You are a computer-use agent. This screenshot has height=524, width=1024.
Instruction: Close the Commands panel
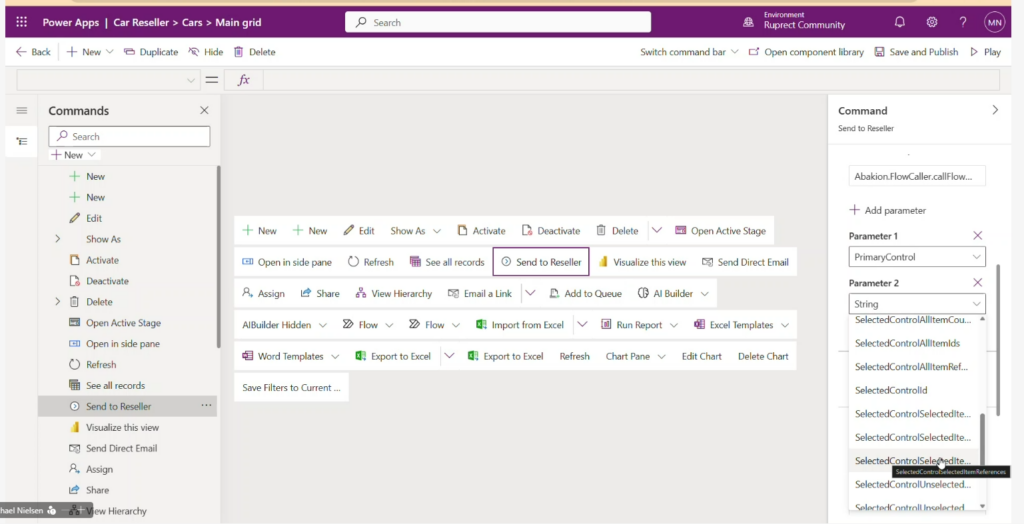(204, 111)
